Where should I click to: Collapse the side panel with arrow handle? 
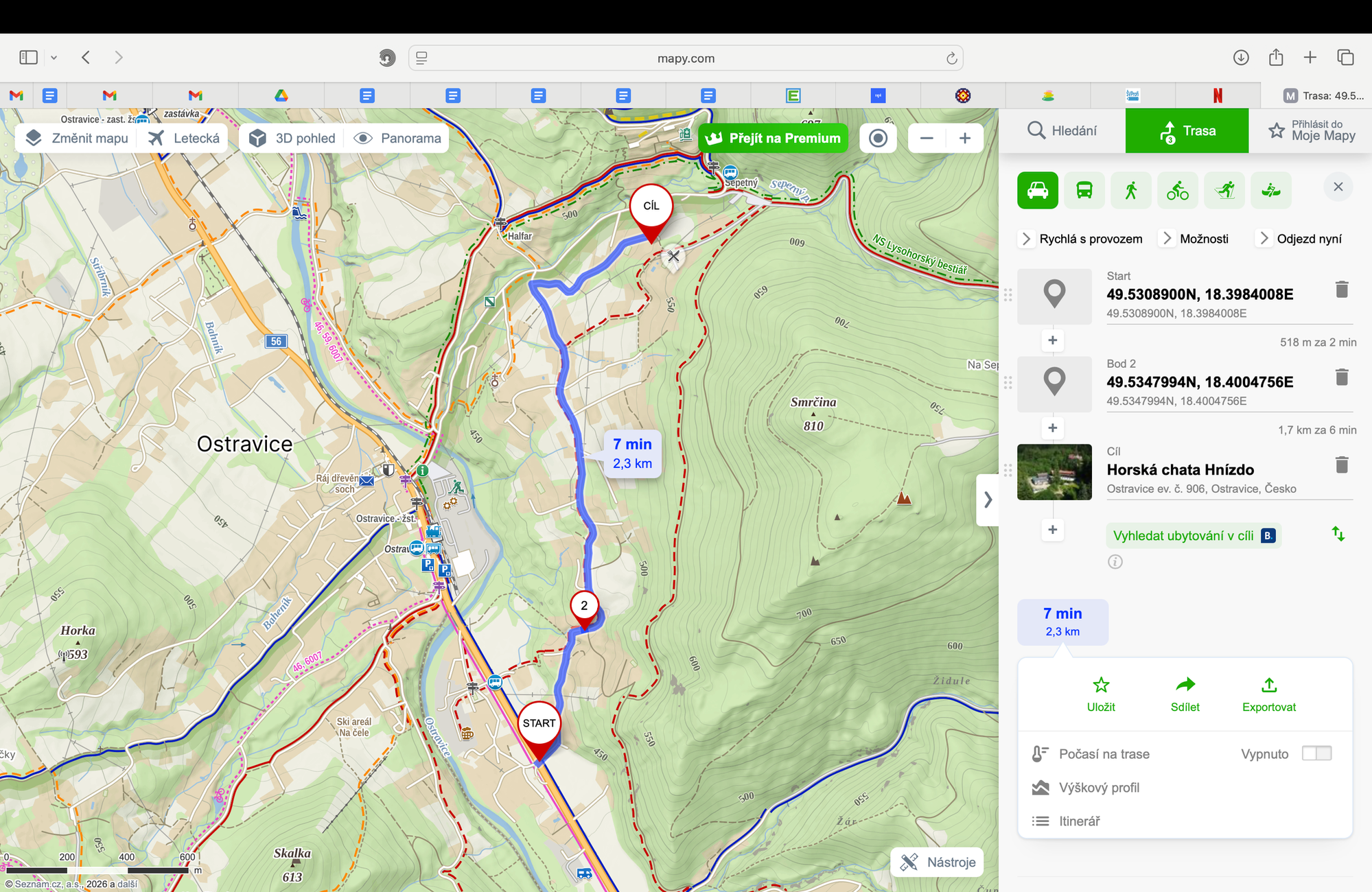(x=988, y=500)
